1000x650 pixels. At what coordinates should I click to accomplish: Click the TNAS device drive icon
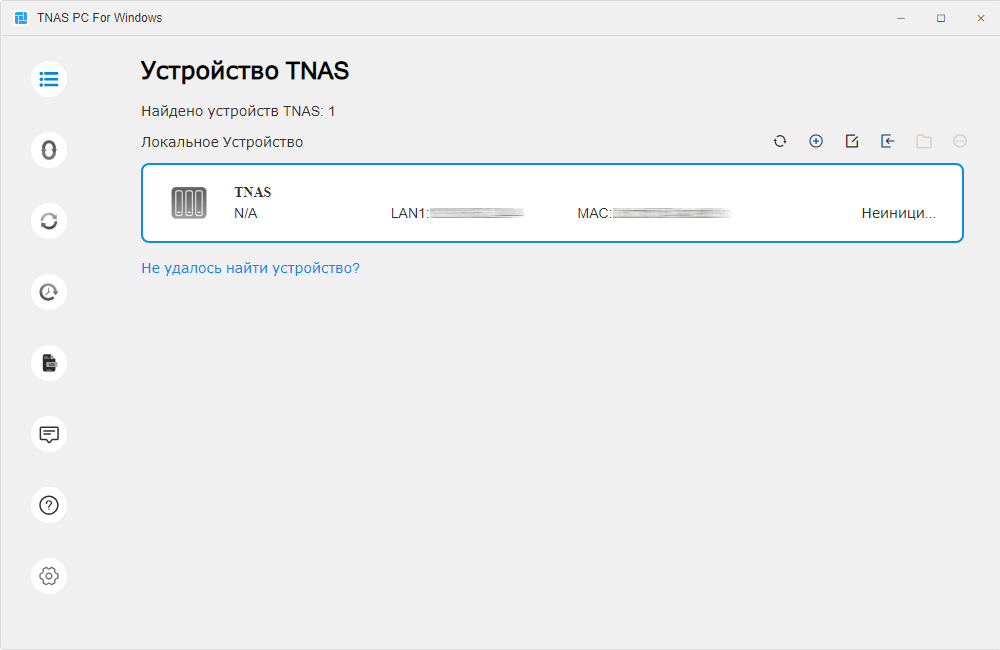pyautogui.click(x=189, y=203)
